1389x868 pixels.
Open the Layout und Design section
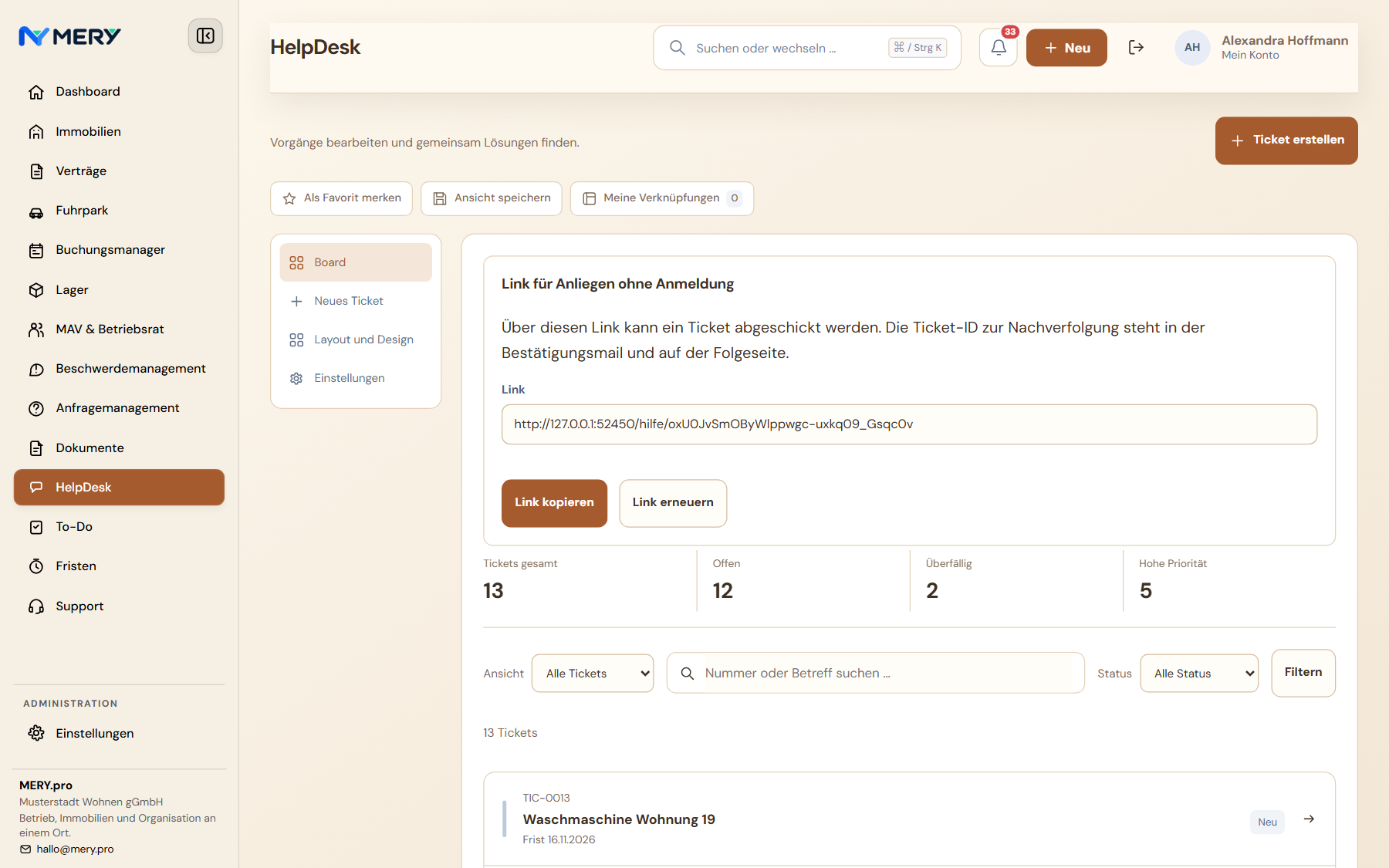[x=356, y=340]
